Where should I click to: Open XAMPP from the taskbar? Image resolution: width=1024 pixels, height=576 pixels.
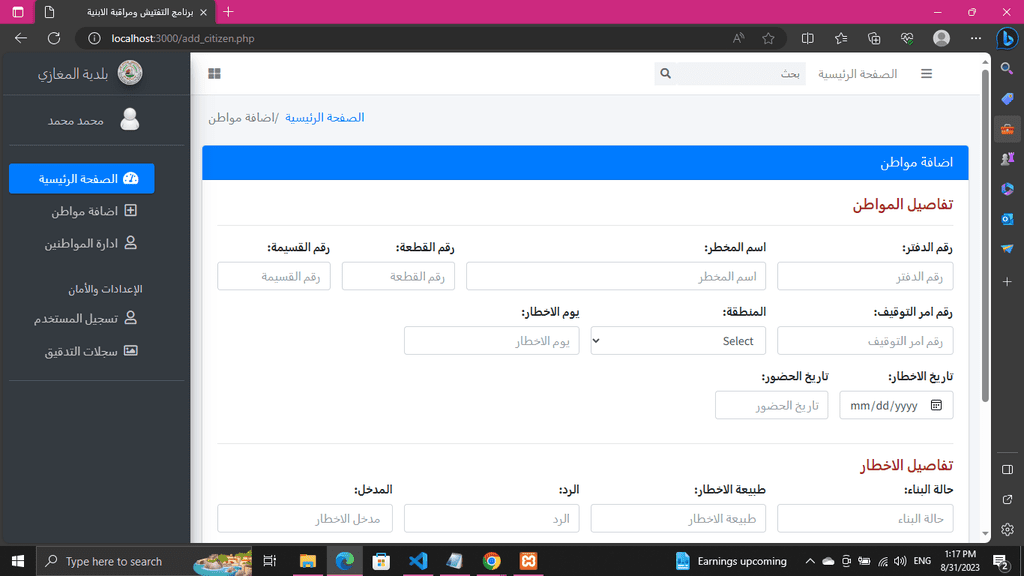point(528,561)
